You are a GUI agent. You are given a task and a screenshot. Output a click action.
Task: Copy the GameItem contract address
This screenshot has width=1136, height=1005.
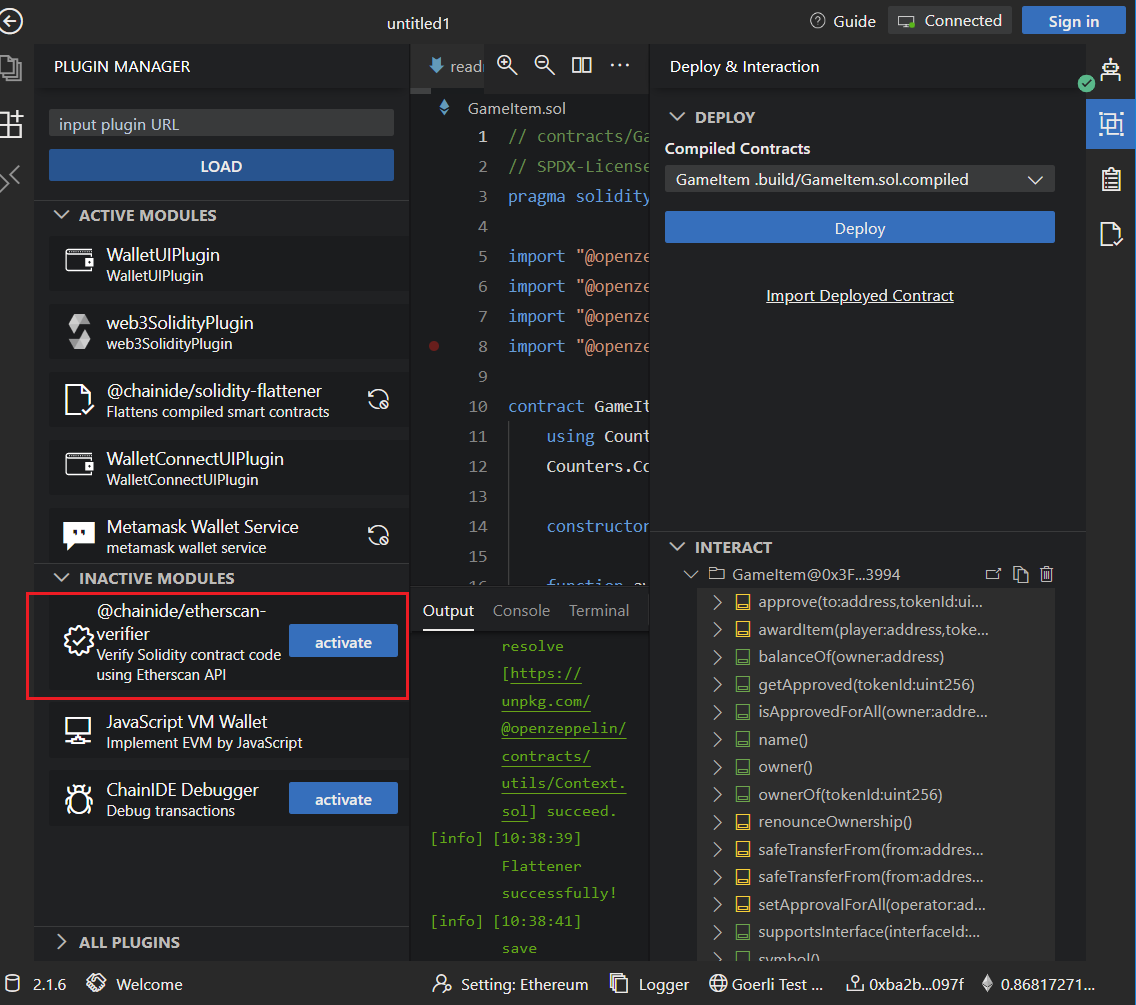(x=1020, y=574)
